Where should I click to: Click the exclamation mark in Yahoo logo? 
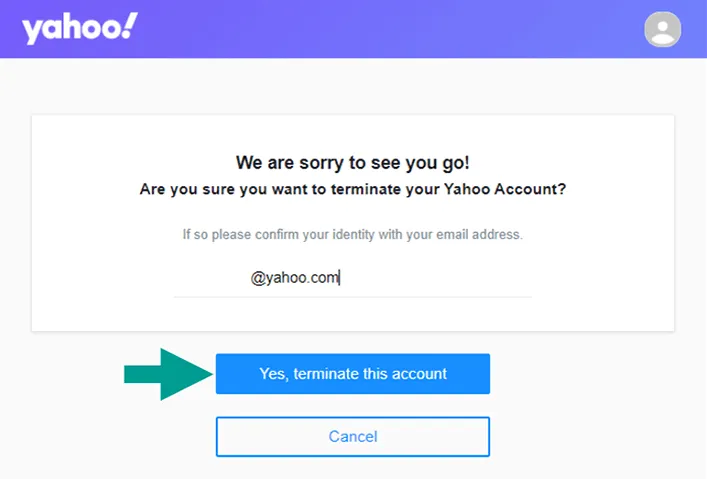click(x=130, y=25)
